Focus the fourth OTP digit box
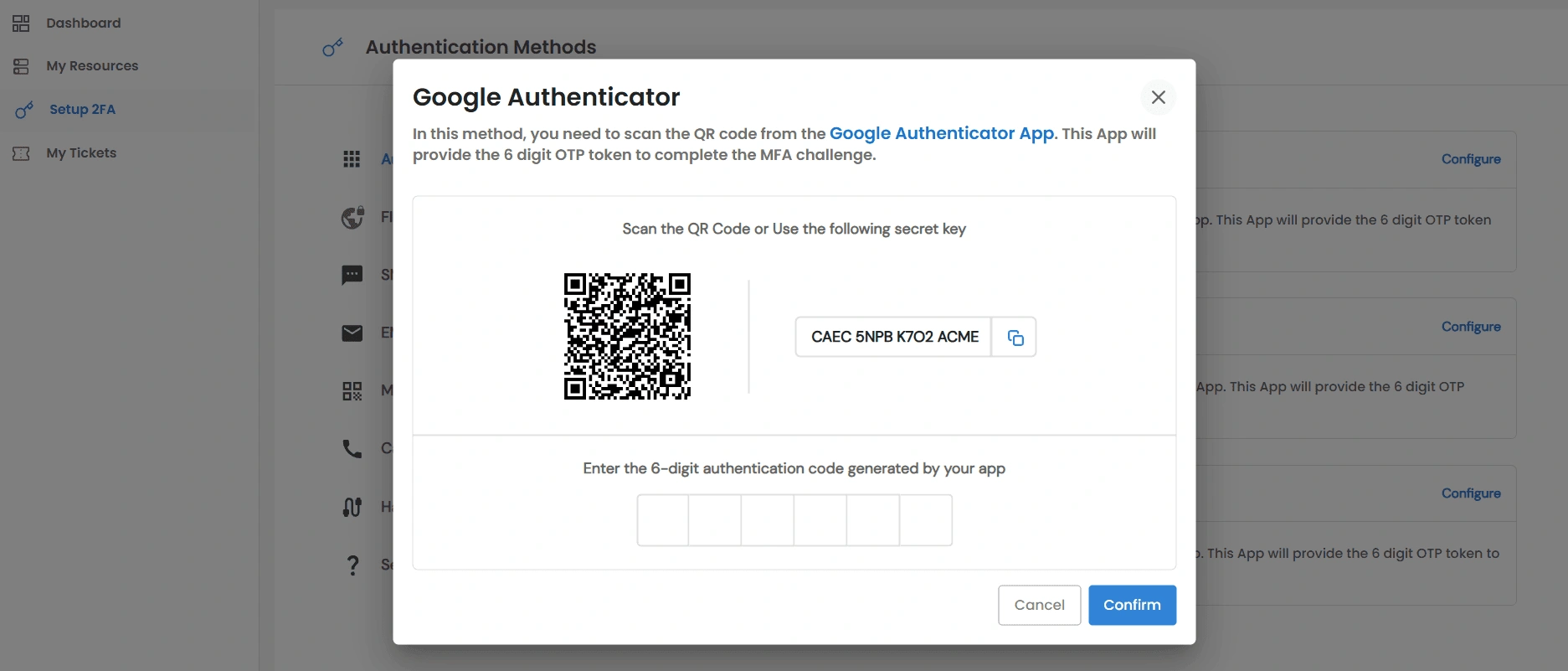1568x671 pixels. (x=820, y=520)
